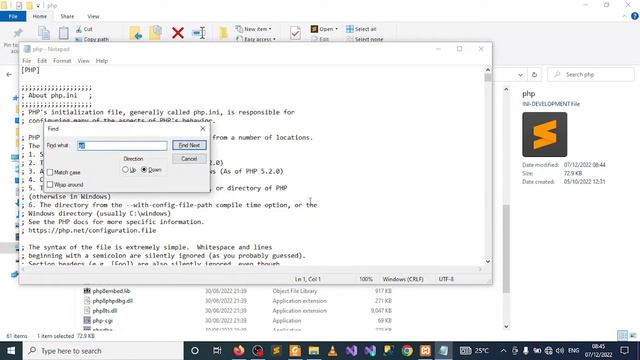Click the Refresh button beside address bar
This screenshot has height=360, width=640.
pyautogui.click(x=534, y=75)
